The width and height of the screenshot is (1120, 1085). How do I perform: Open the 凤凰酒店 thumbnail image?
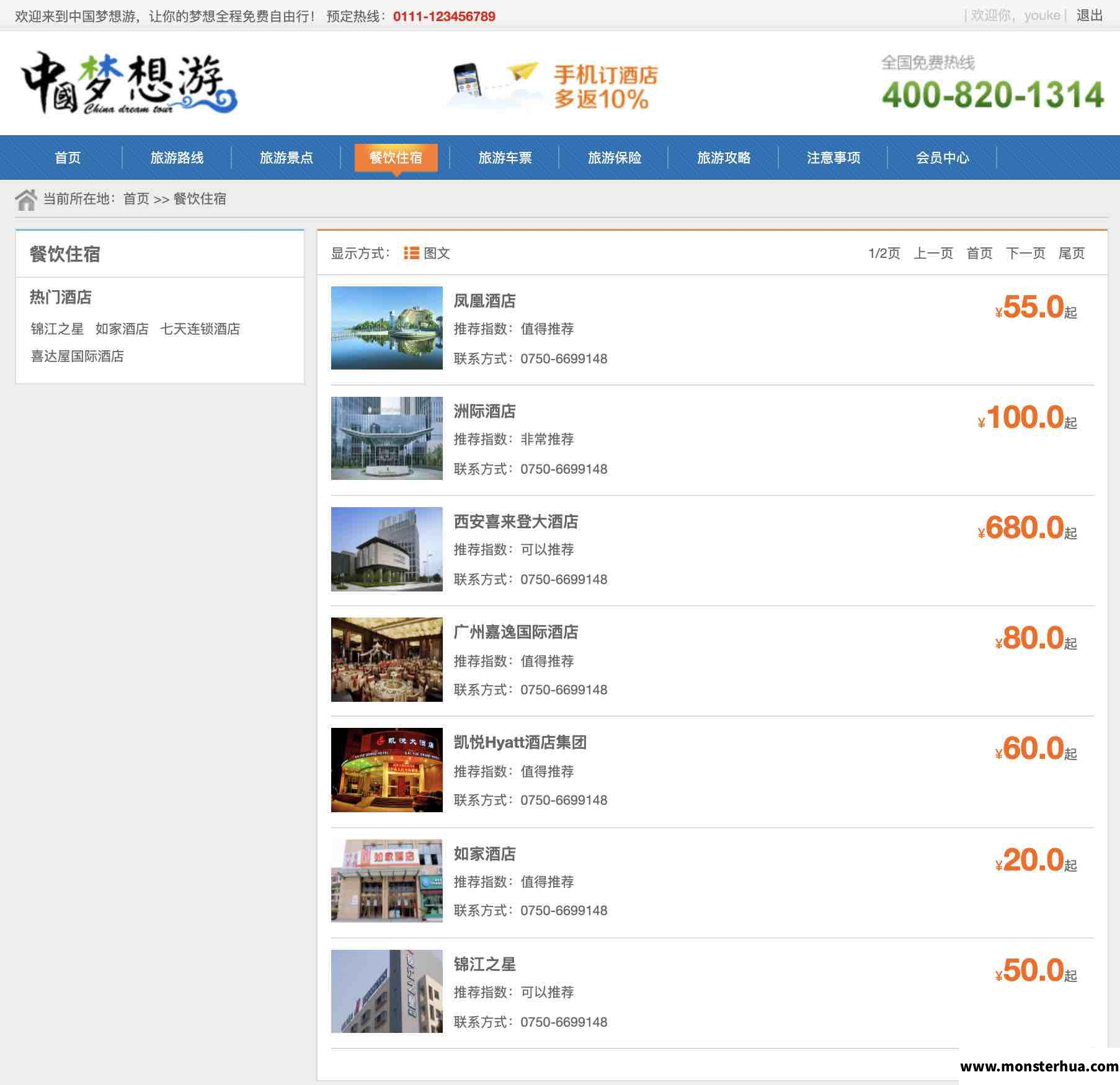387,328
